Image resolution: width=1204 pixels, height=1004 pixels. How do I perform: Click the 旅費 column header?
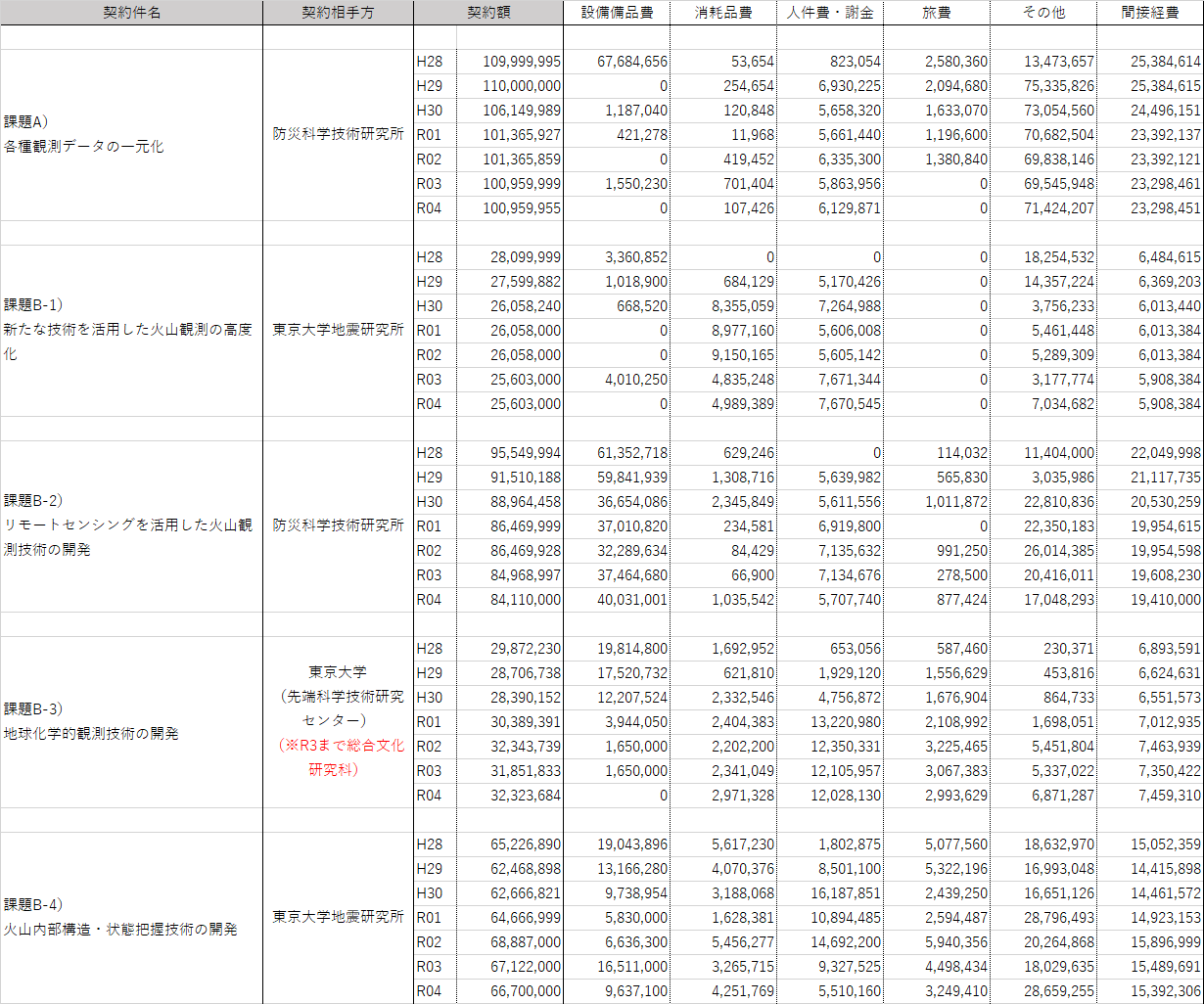937,13
